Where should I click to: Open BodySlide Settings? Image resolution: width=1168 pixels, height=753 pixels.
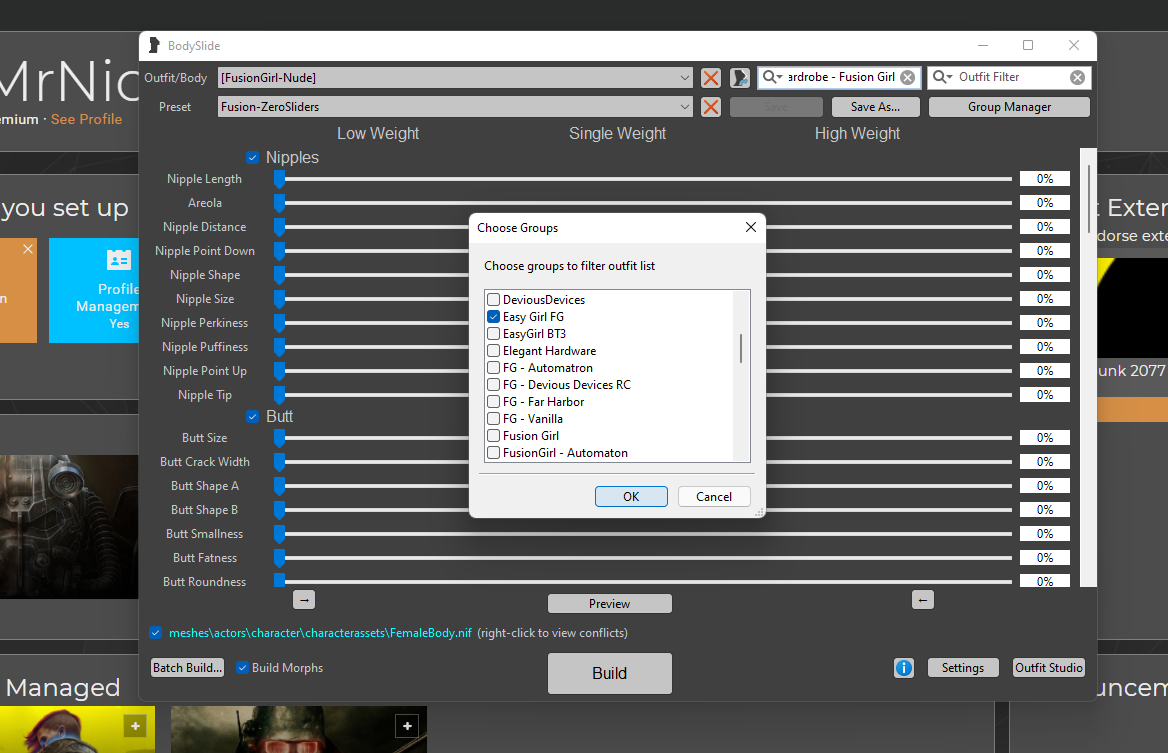coord(962,668)
